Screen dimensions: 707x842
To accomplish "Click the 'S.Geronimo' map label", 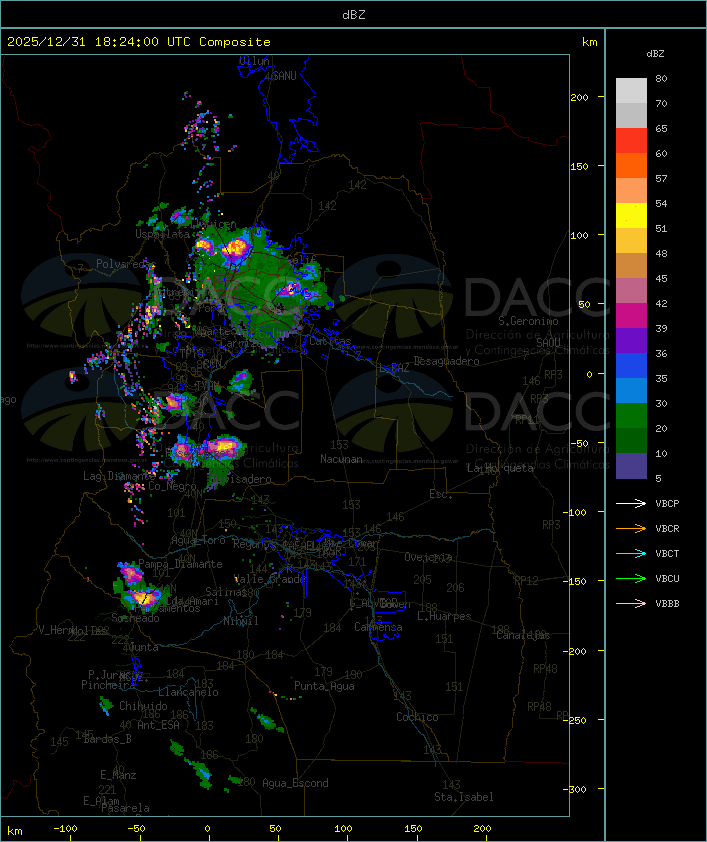I will 528,321.
